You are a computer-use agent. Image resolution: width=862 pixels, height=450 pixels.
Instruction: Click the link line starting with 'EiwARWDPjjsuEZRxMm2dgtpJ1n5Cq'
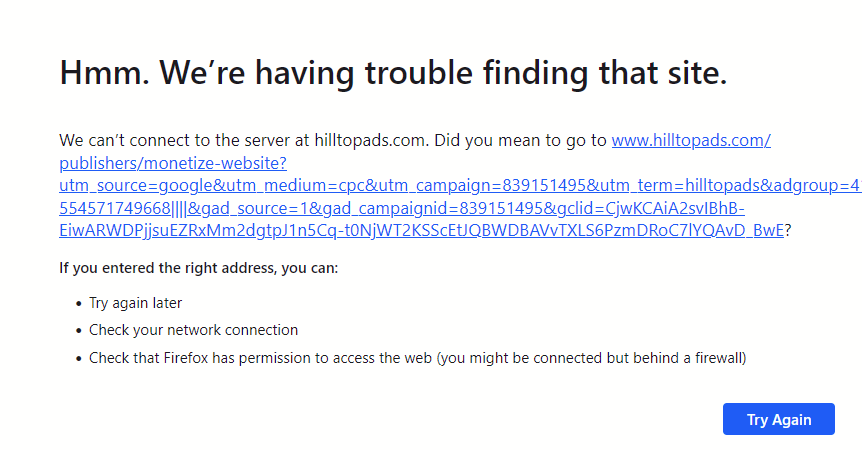(400, 229)
